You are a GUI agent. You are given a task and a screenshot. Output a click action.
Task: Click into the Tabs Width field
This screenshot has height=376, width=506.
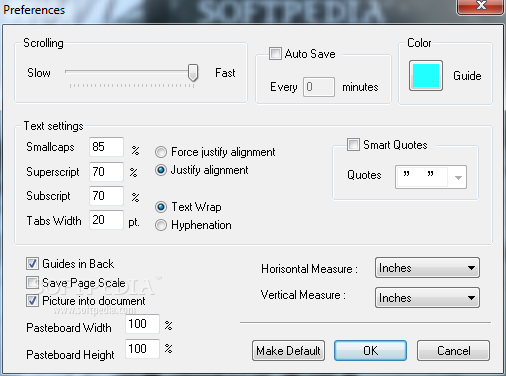(x=106, y=220)
